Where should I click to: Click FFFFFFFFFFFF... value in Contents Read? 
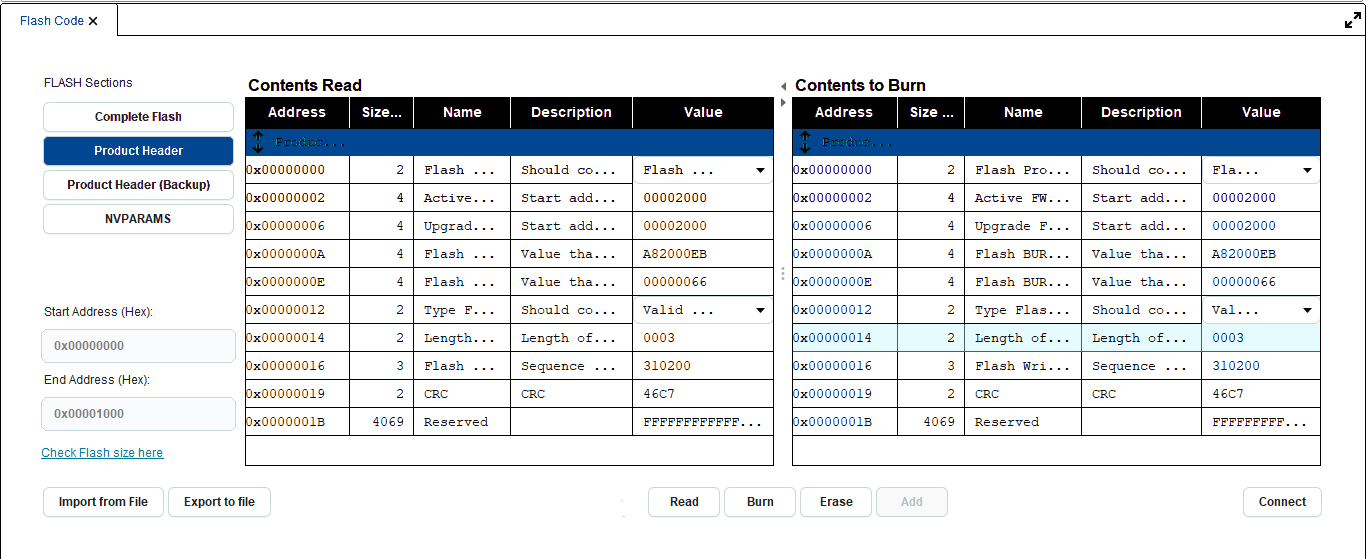pyautogui.click(x=703, y=422)
